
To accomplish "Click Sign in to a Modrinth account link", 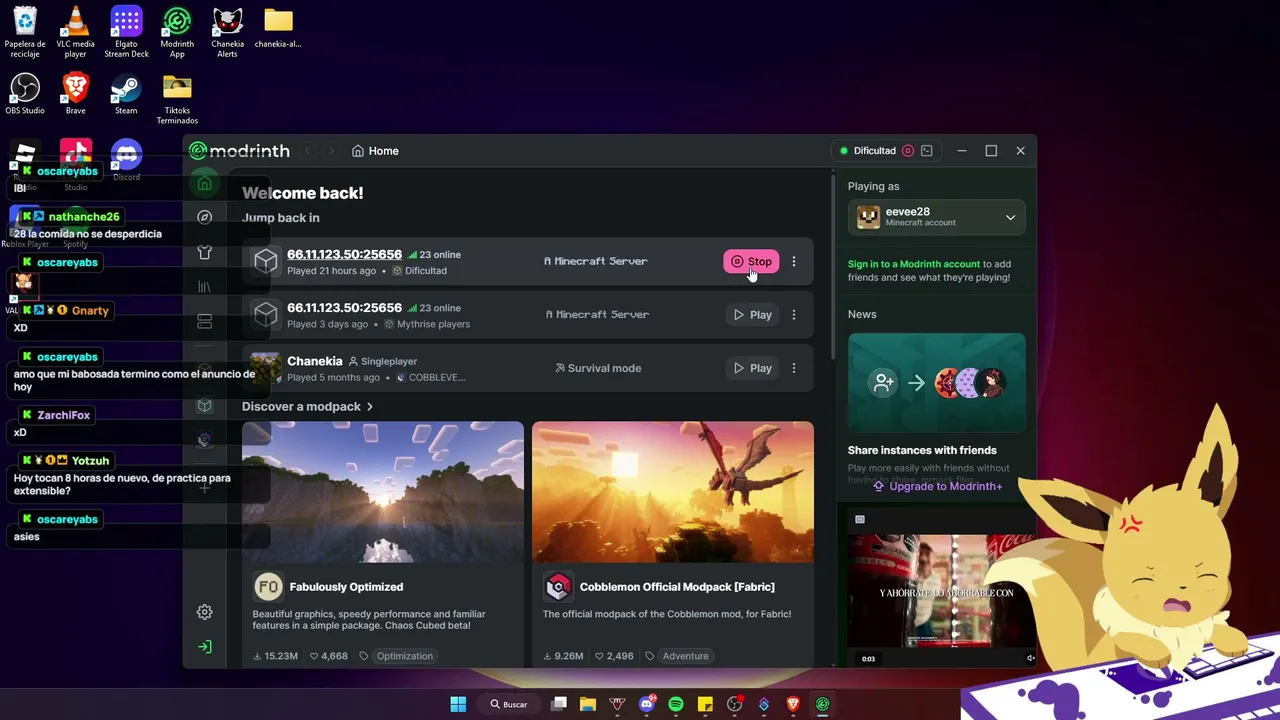I will point(913,264).
